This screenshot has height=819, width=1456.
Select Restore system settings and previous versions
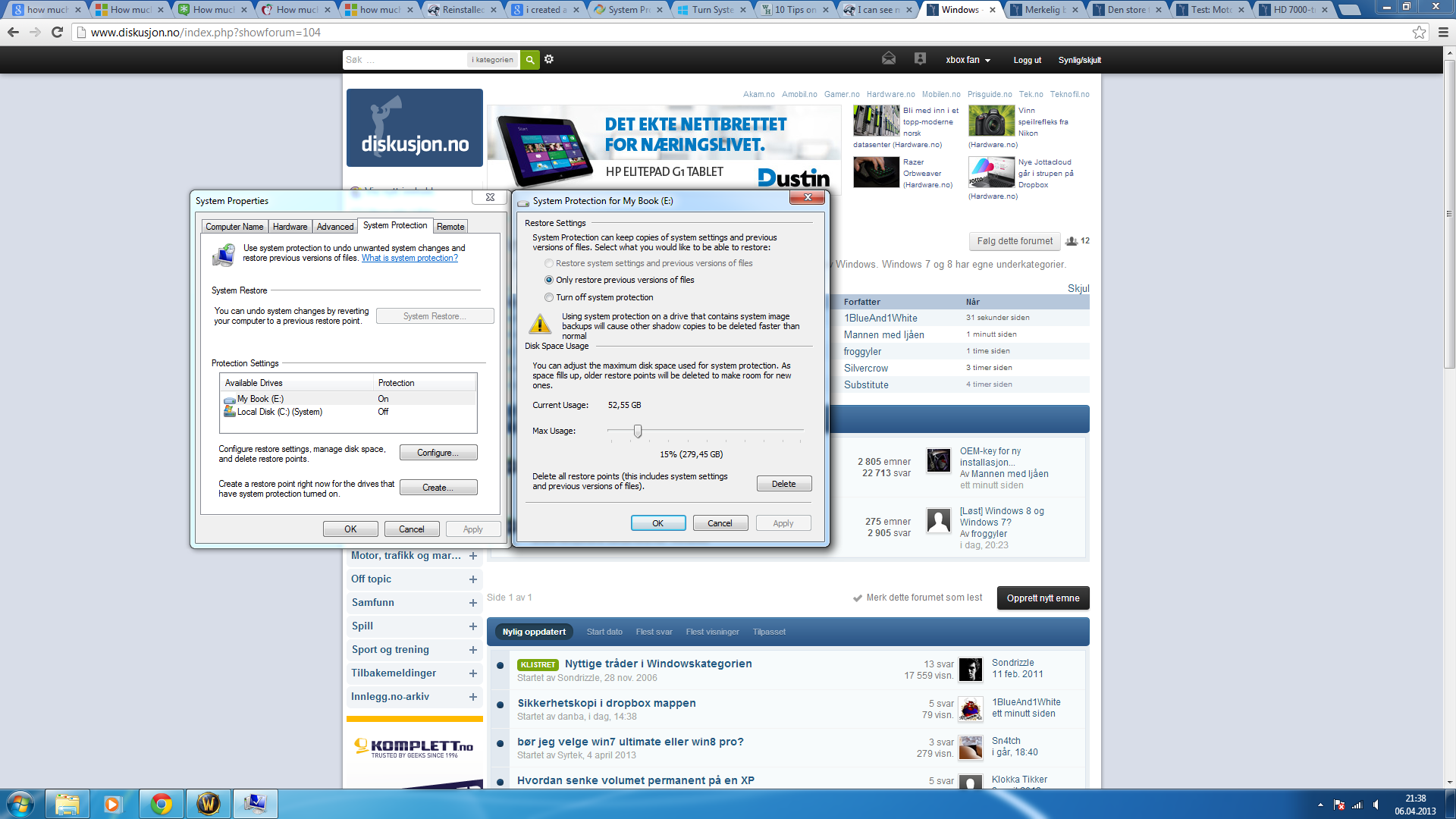click(548, 263)
